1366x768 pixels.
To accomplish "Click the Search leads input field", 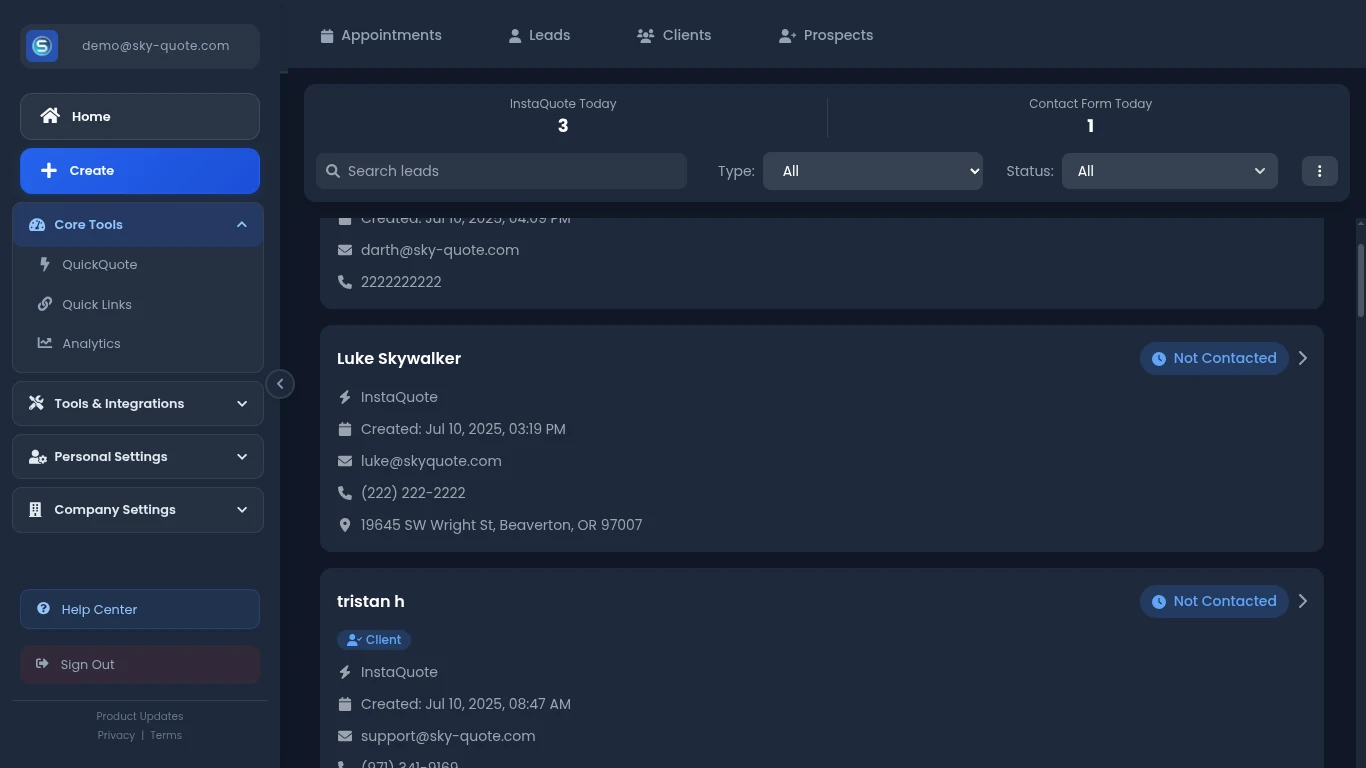I will [x=500, y=170].
